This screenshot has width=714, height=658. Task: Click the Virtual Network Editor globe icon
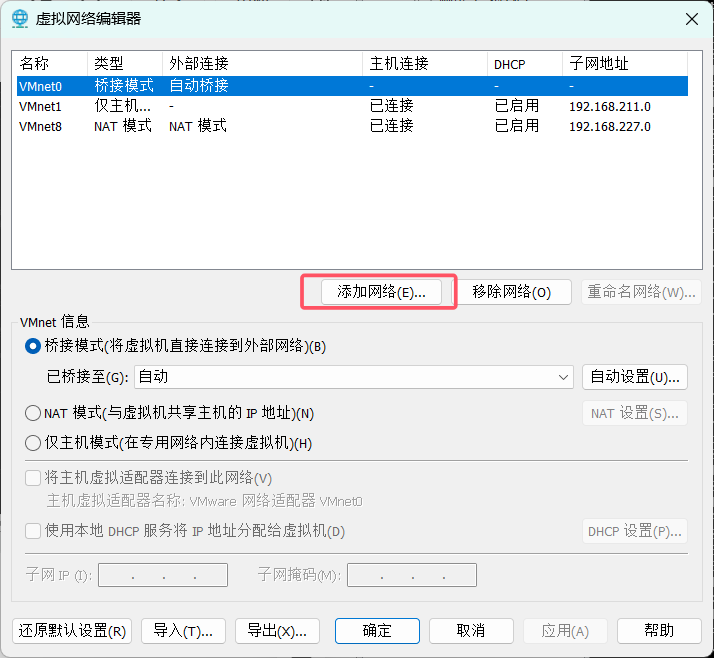[x=20, y=19]
